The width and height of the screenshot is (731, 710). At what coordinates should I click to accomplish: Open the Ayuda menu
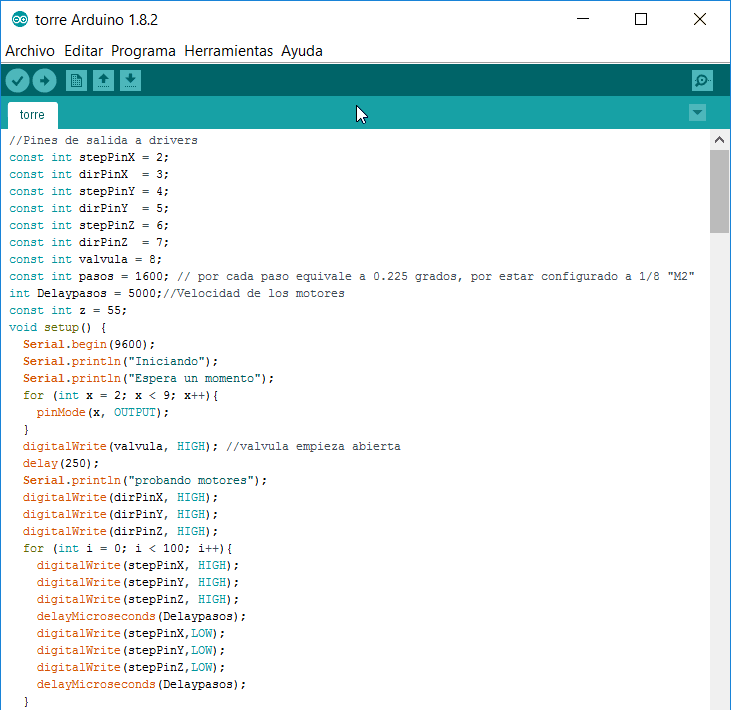(302, 51)
